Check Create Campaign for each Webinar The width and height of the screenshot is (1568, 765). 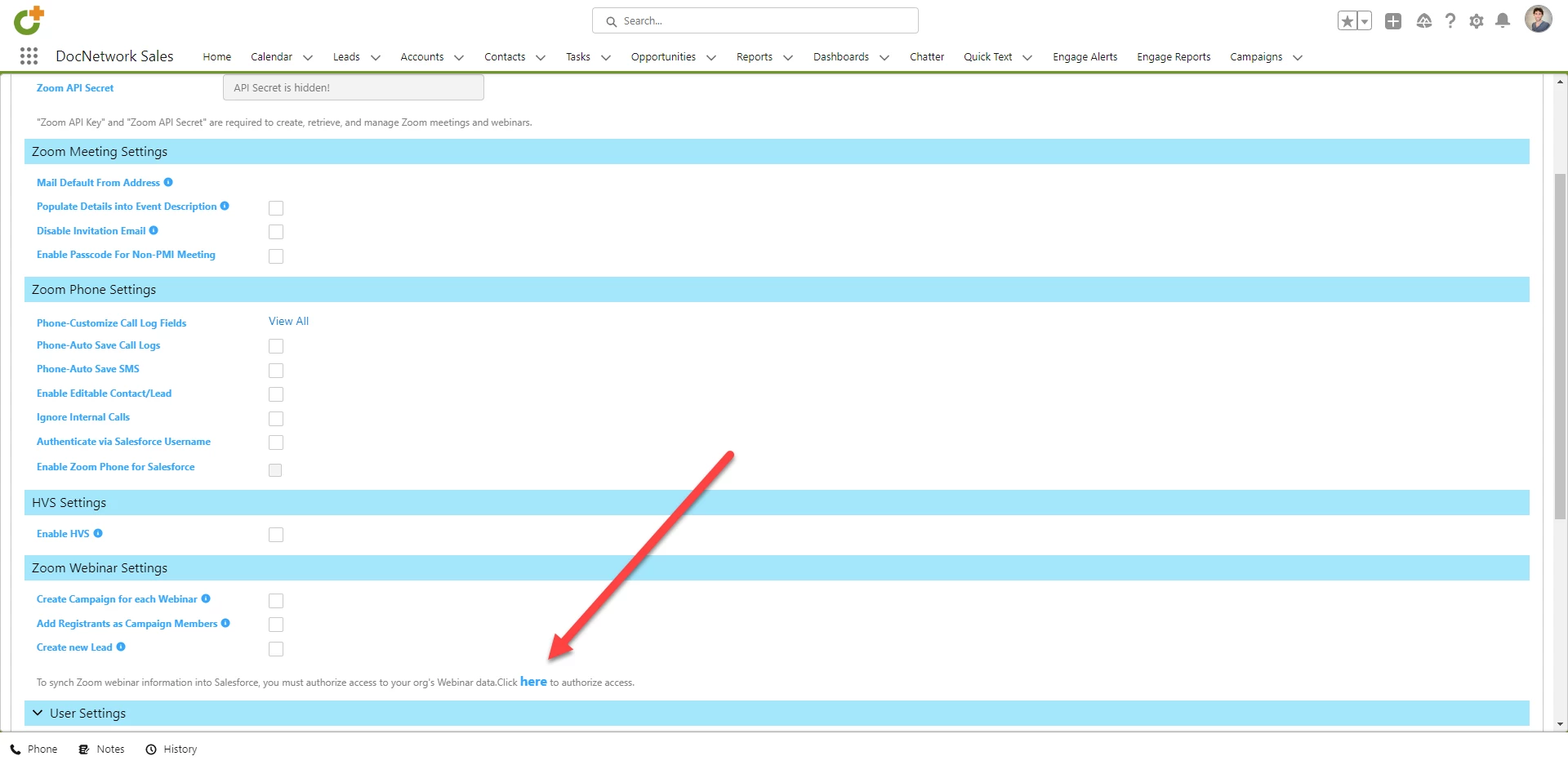276,601
